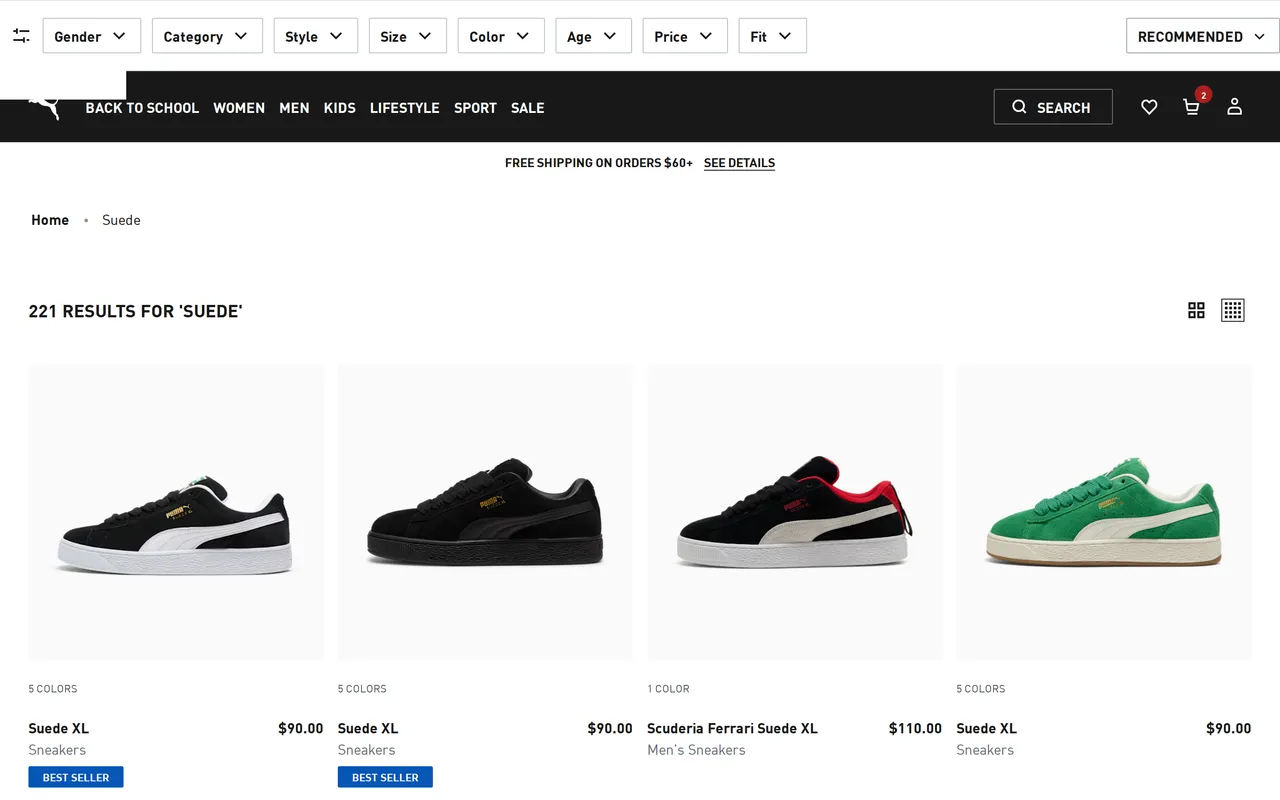The height and width of the screenshot is (800, 1280).
Task: Open the Back to School menu
Action: point(142,107)
